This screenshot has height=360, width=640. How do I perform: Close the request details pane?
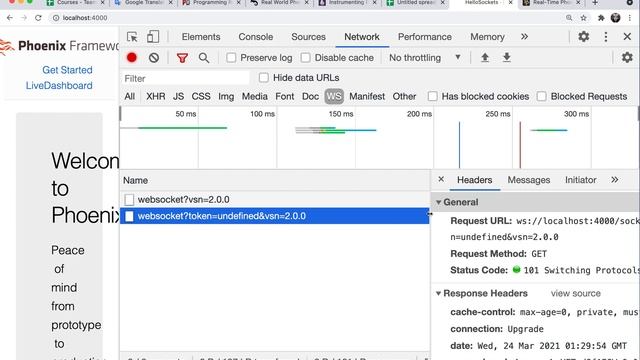point(441,179)
